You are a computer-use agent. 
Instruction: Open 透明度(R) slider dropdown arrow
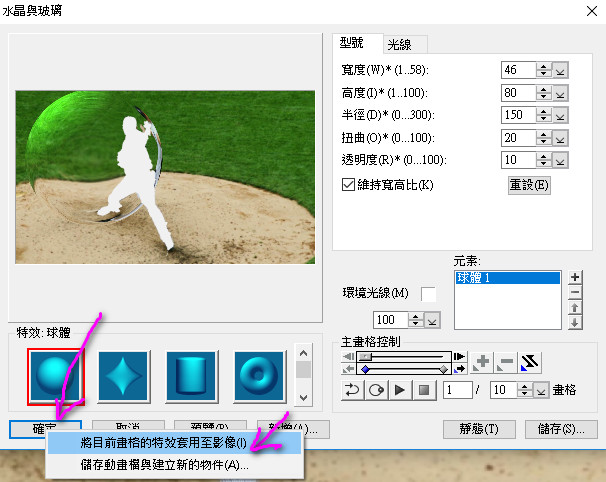[560, 160]
